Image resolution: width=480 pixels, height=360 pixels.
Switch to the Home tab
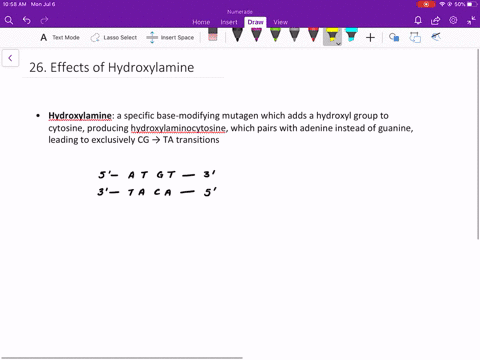pyautogui.click(x=201, y=22)
